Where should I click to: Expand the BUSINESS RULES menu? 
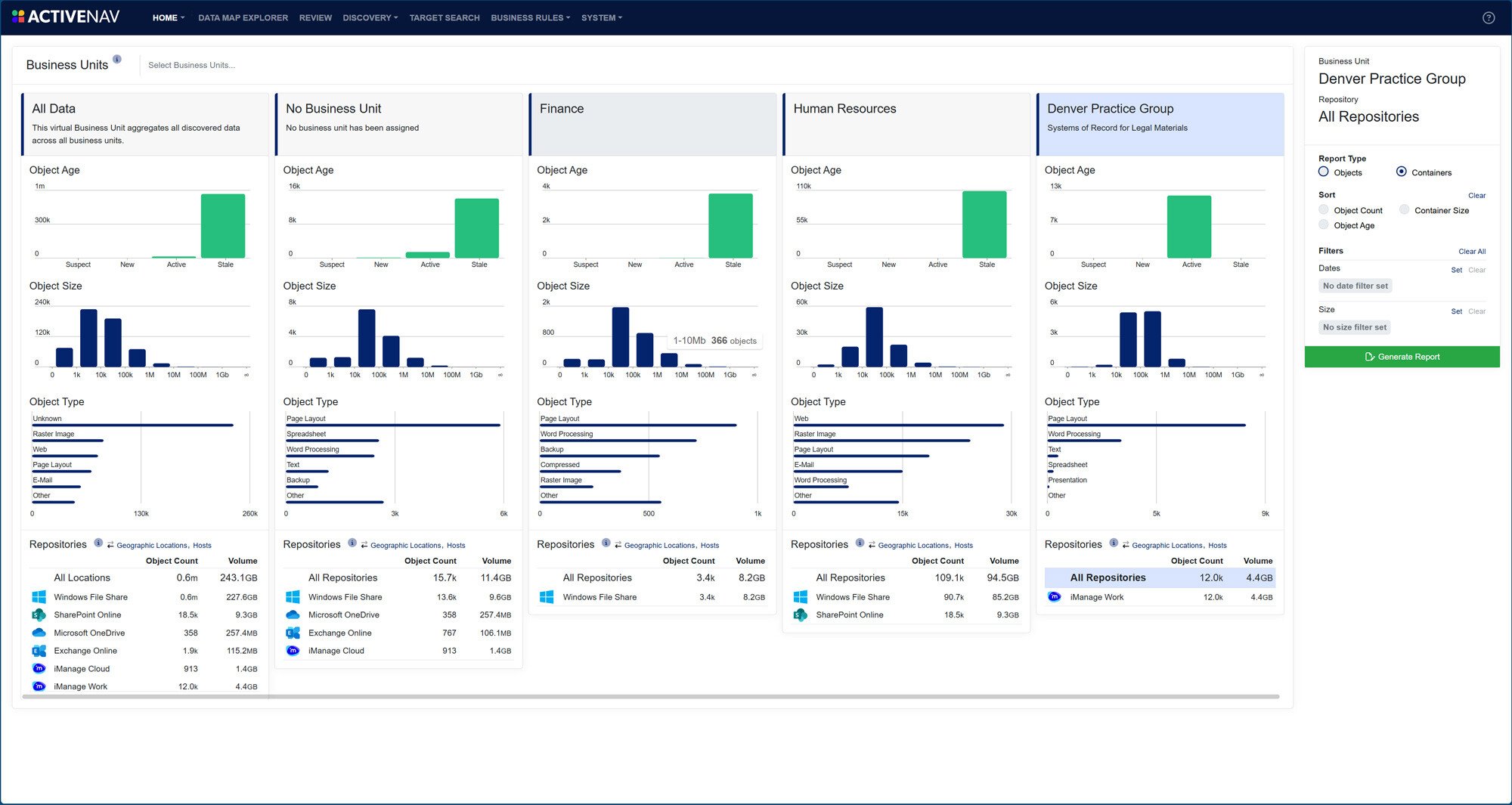pos(529,17)
